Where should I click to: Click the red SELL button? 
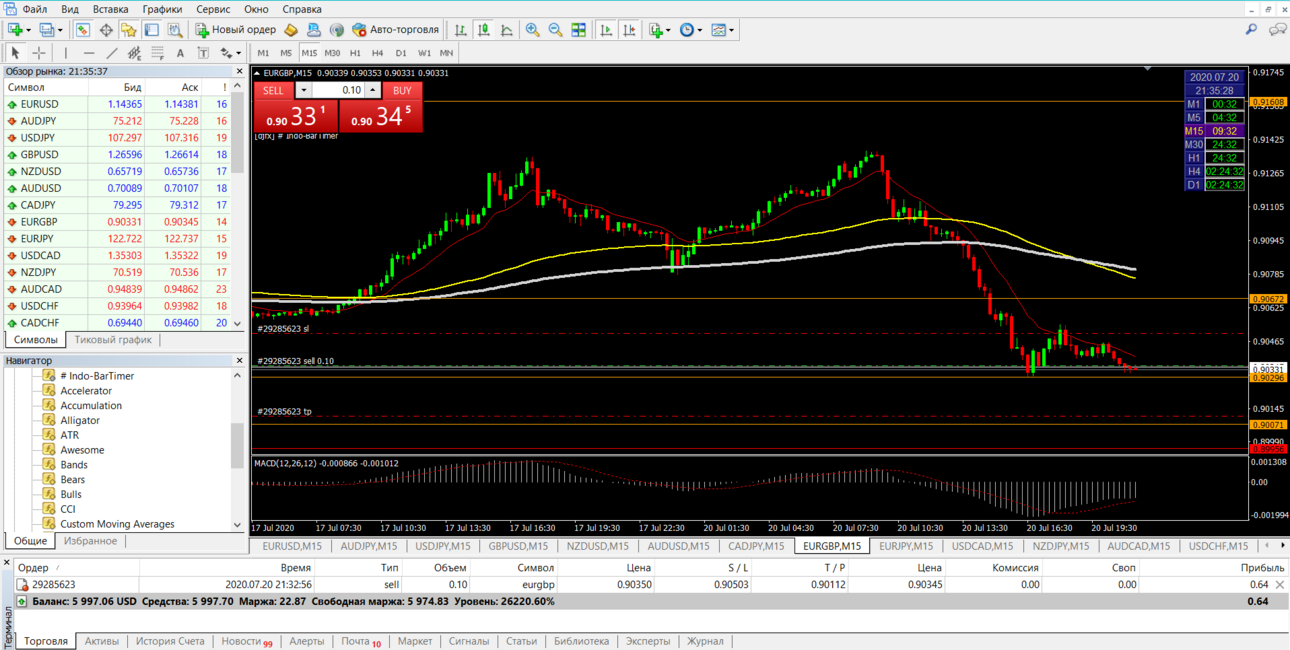(273, 90)
